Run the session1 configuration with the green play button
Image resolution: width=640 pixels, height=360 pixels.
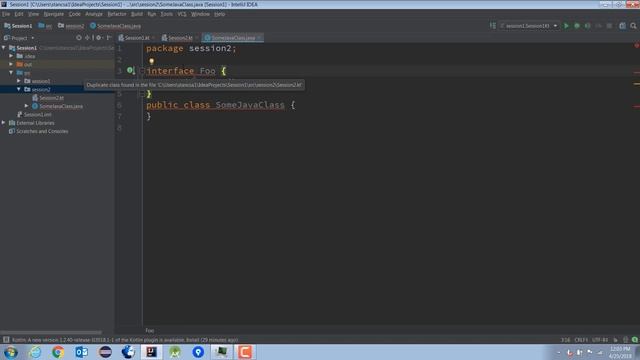(x=566, y=26)
